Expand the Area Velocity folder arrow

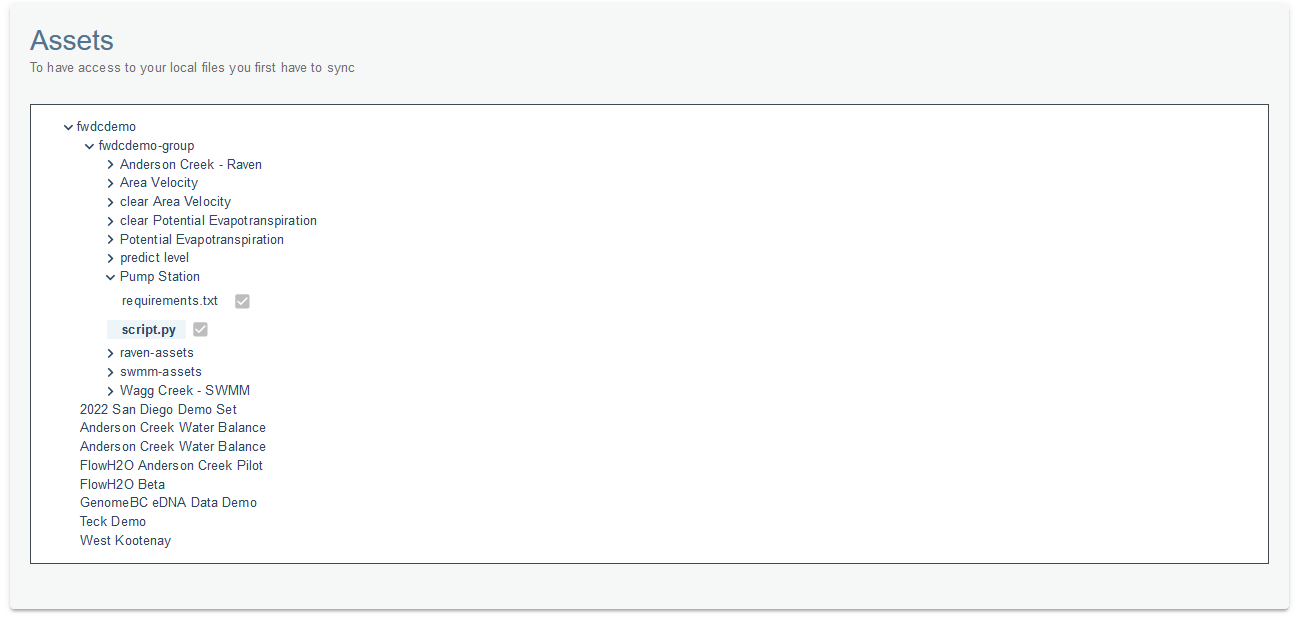[x=110, y=183]
